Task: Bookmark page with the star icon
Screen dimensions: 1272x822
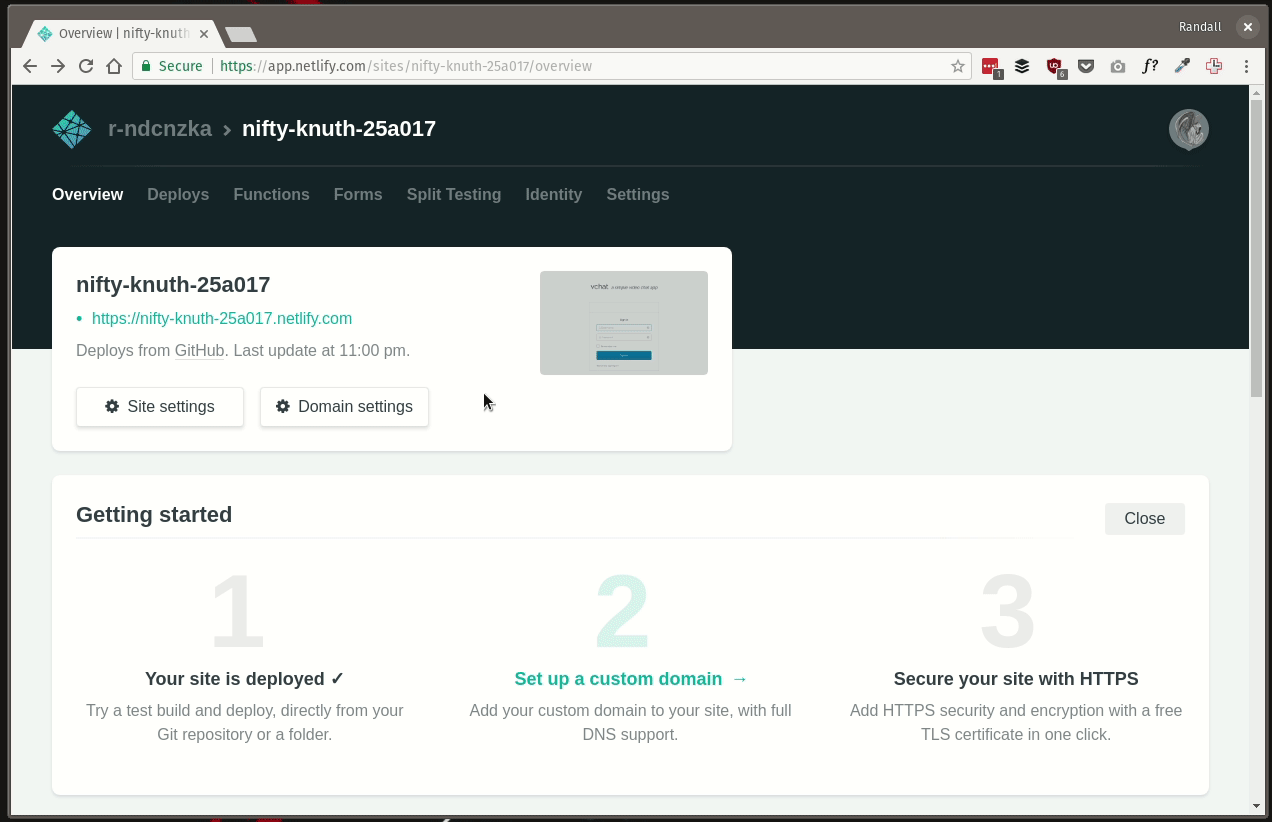Action: [957, 66]
